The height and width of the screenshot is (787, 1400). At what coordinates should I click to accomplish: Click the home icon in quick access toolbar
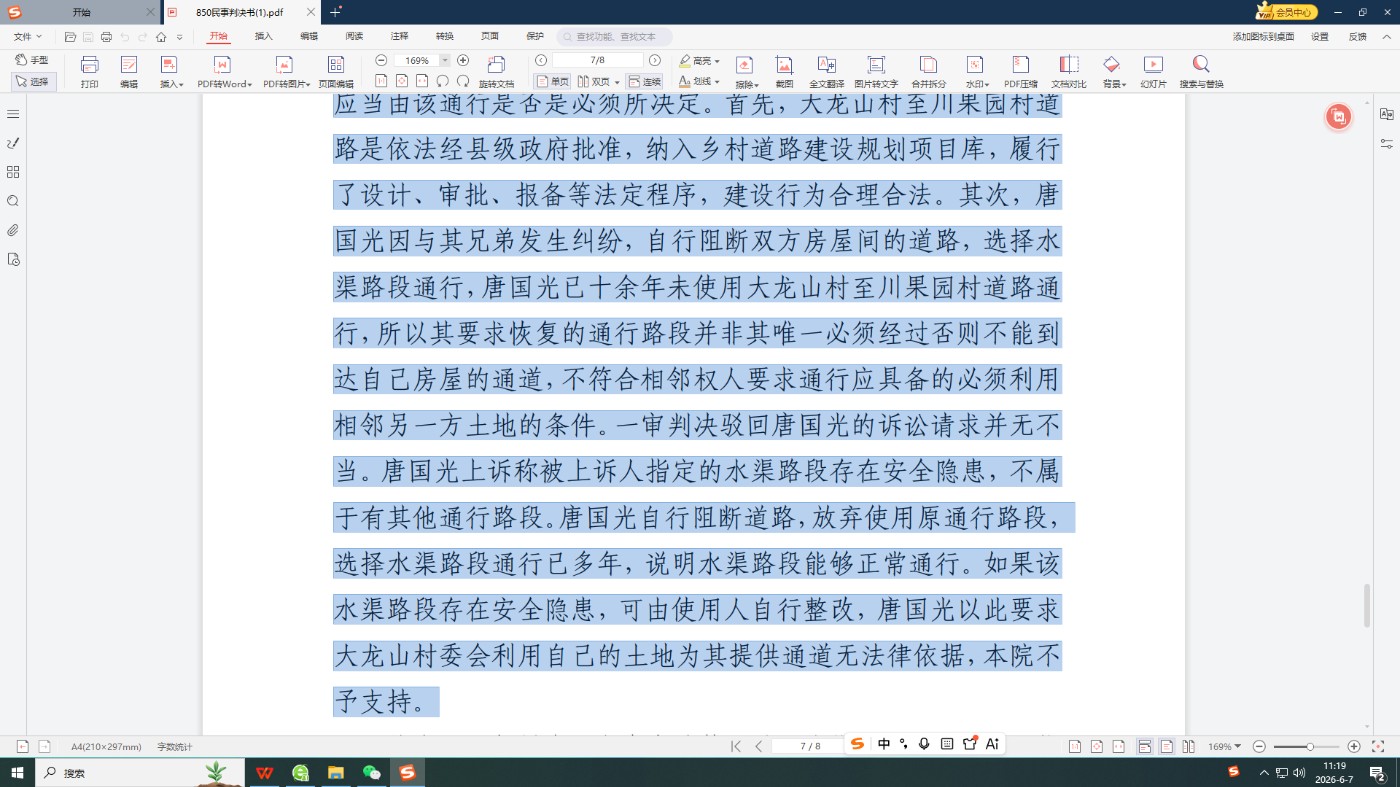click(160, 37)
